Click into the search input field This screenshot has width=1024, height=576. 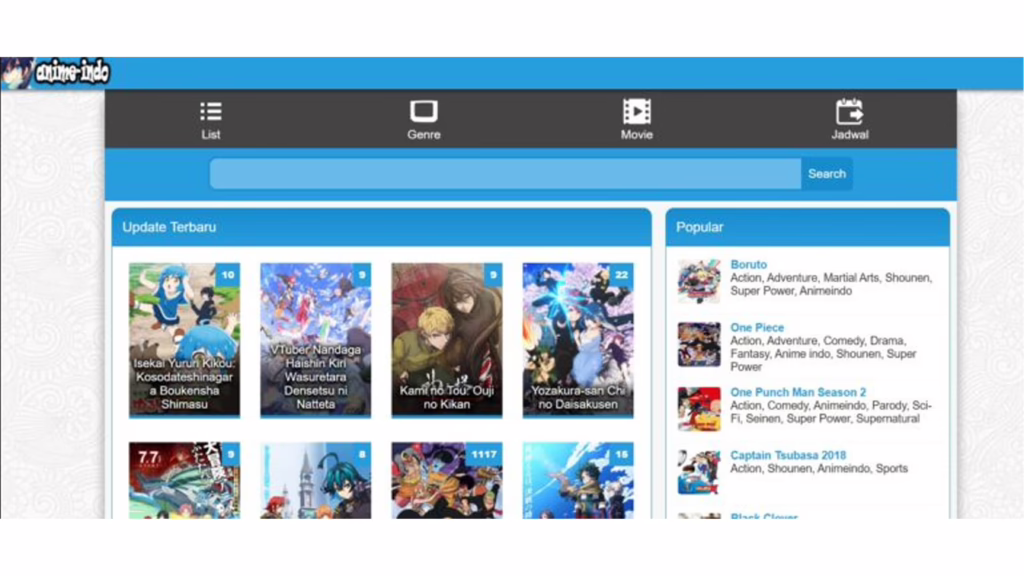point(505,174)
